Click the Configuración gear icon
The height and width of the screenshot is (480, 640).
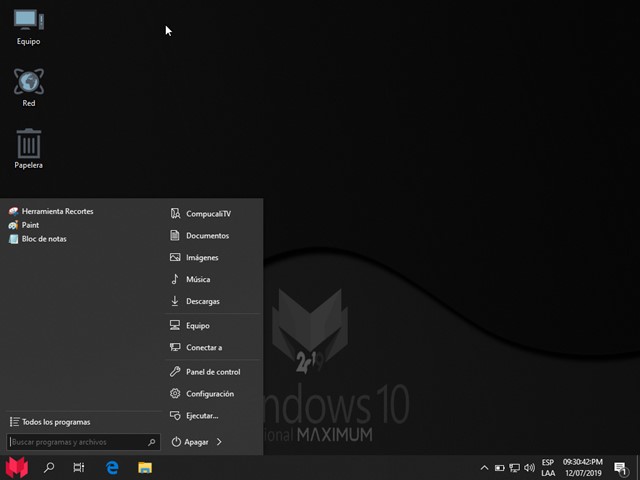[x=175, y=393]
